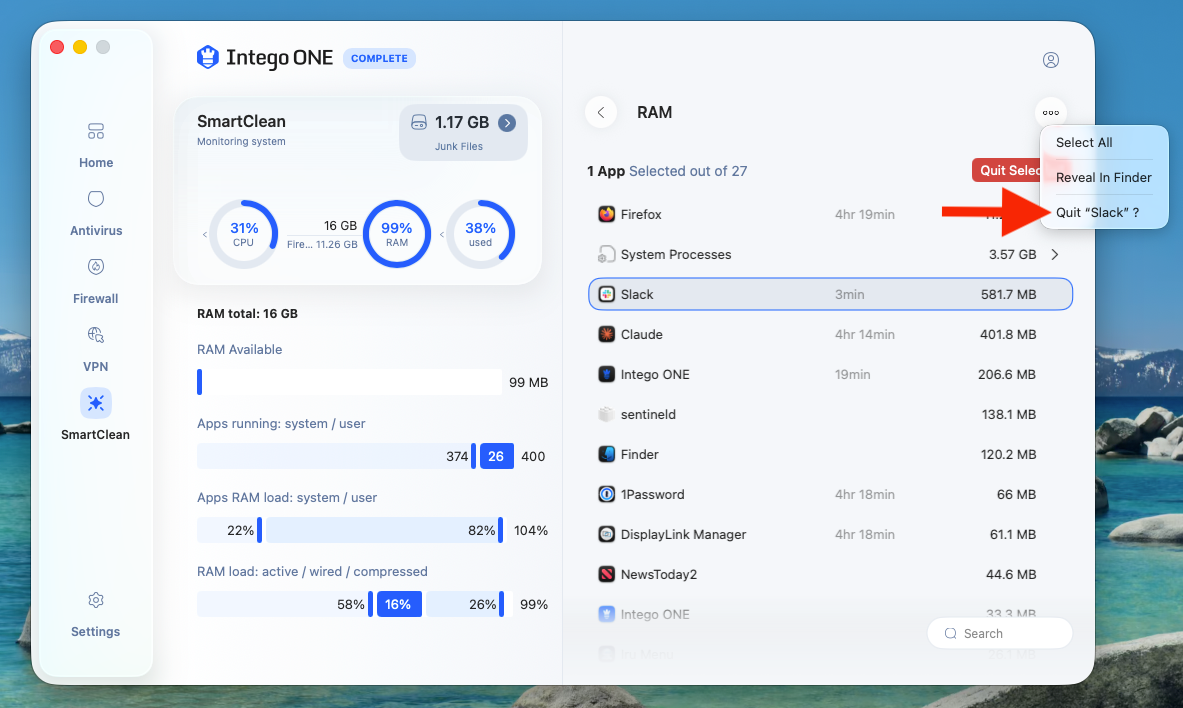Click the Slack app icon
Screen dimensions: 1183x708
click(607, 294)
